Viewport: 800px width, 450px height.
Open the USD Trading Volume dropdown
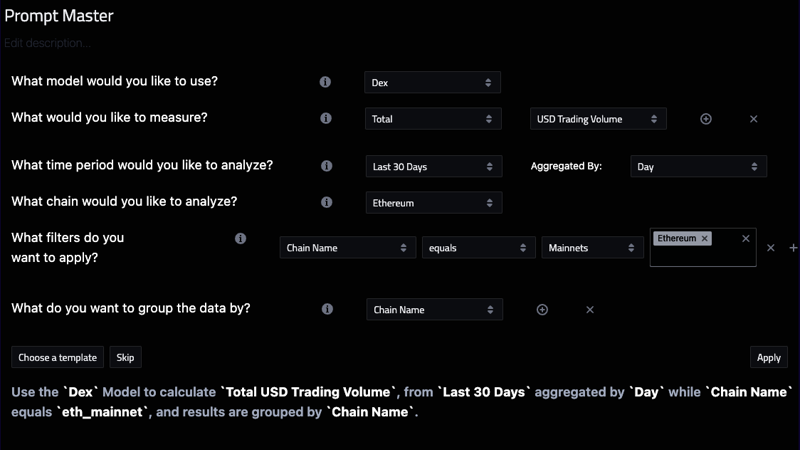tap(597, 119)
